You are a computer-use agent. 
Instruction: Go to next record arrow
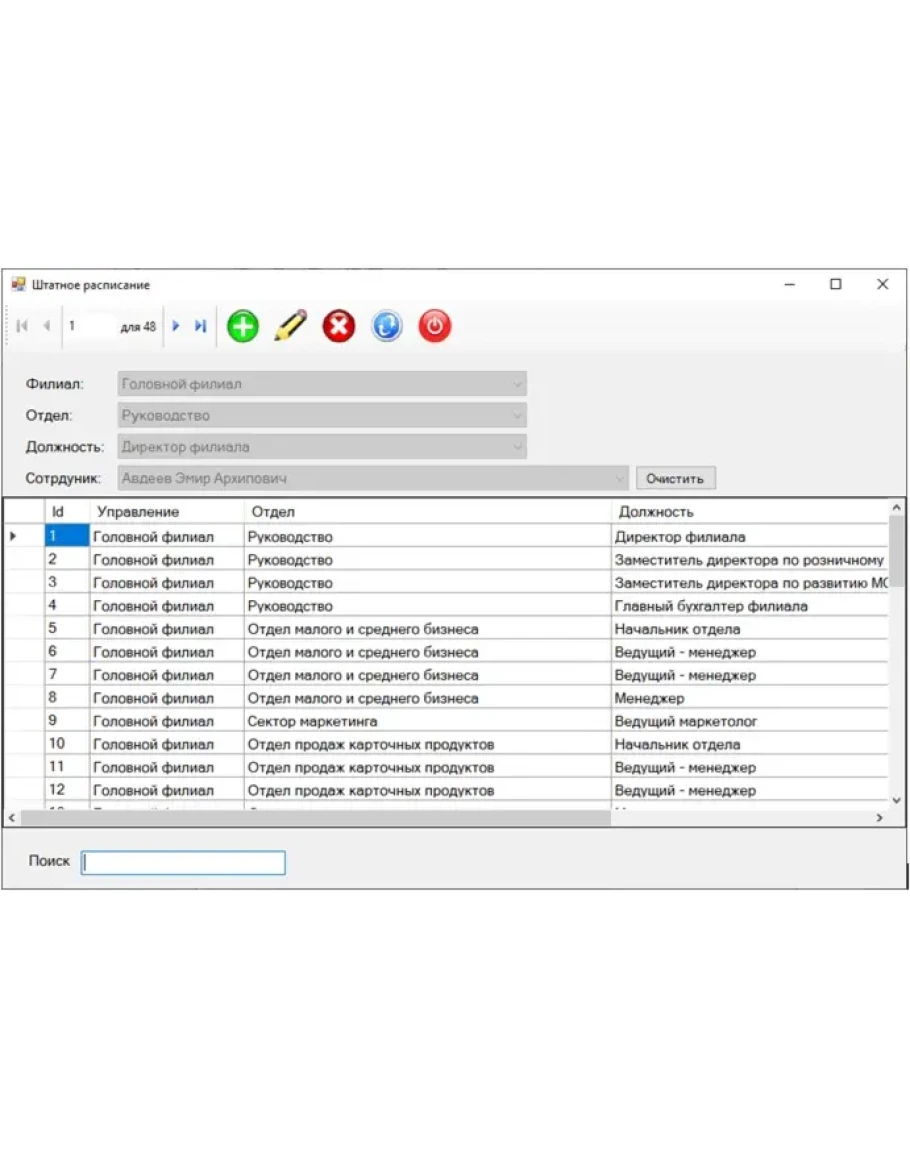(x=176, y=326)
